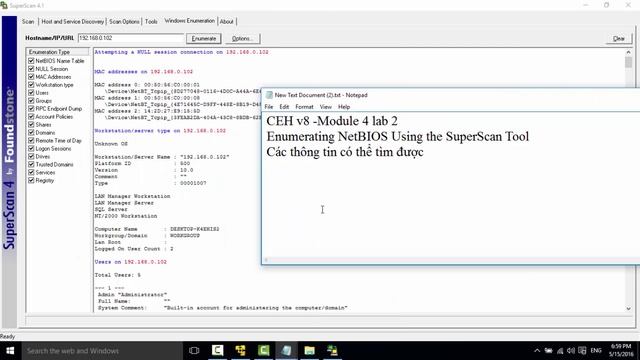Toggle the Account Policies checkbox
The image size is (640, 360).
click(x=31, y=116)
